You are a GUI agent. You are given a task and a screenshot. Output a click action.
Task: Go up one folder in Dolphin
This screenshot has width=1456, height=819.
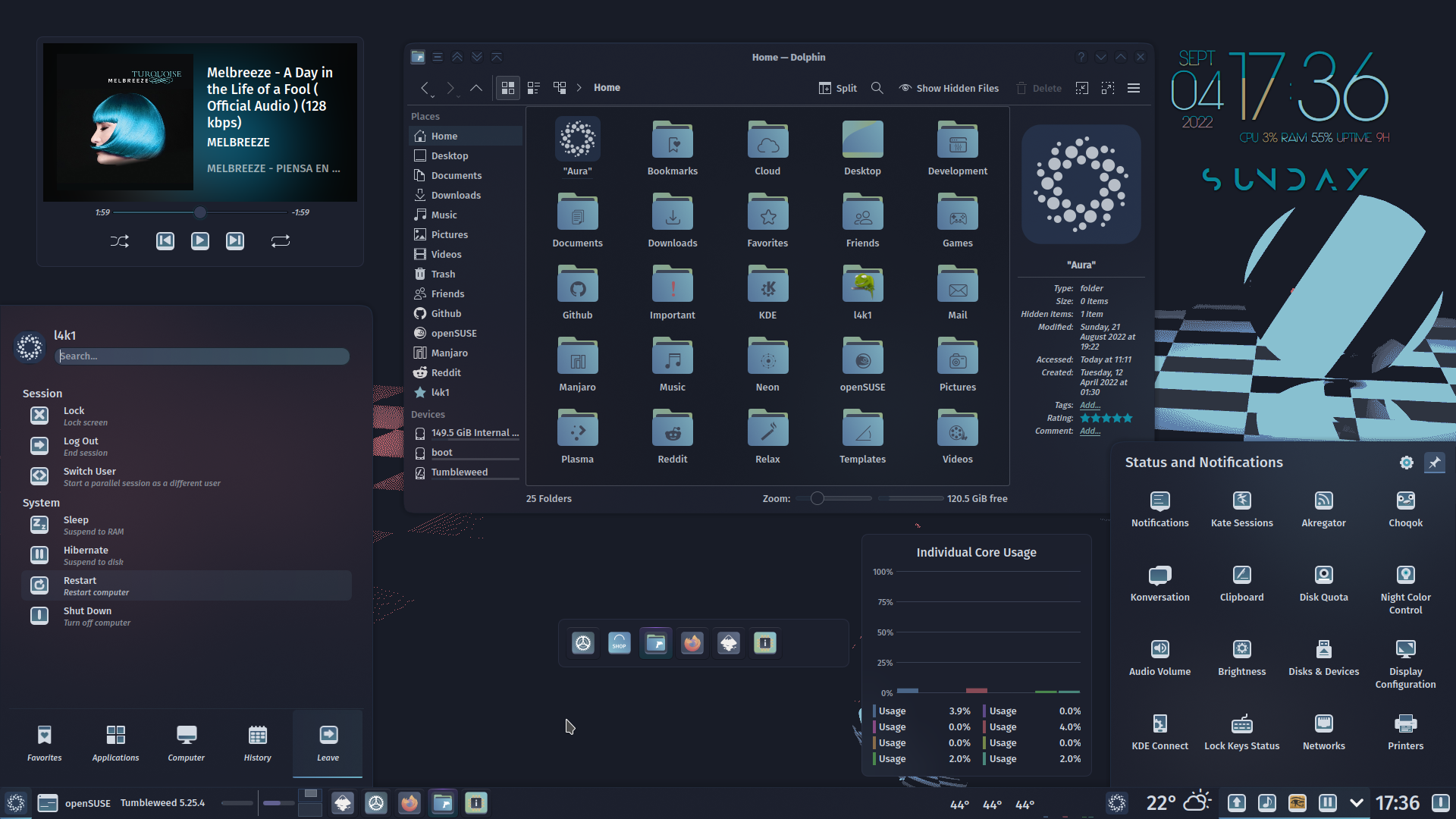point(476,88)
